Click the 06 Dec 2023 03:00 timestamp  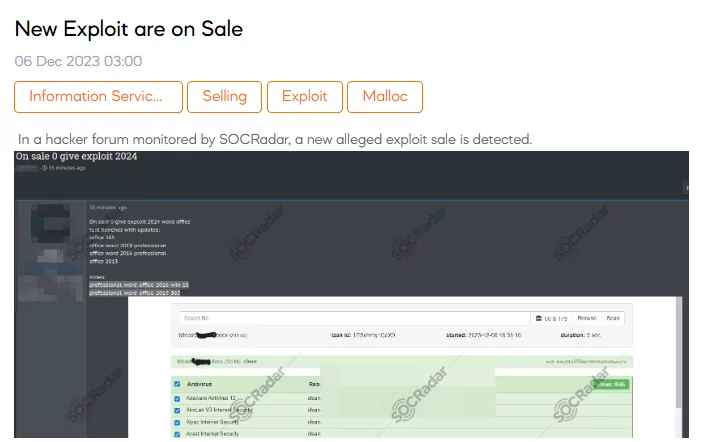coord(78,61)
